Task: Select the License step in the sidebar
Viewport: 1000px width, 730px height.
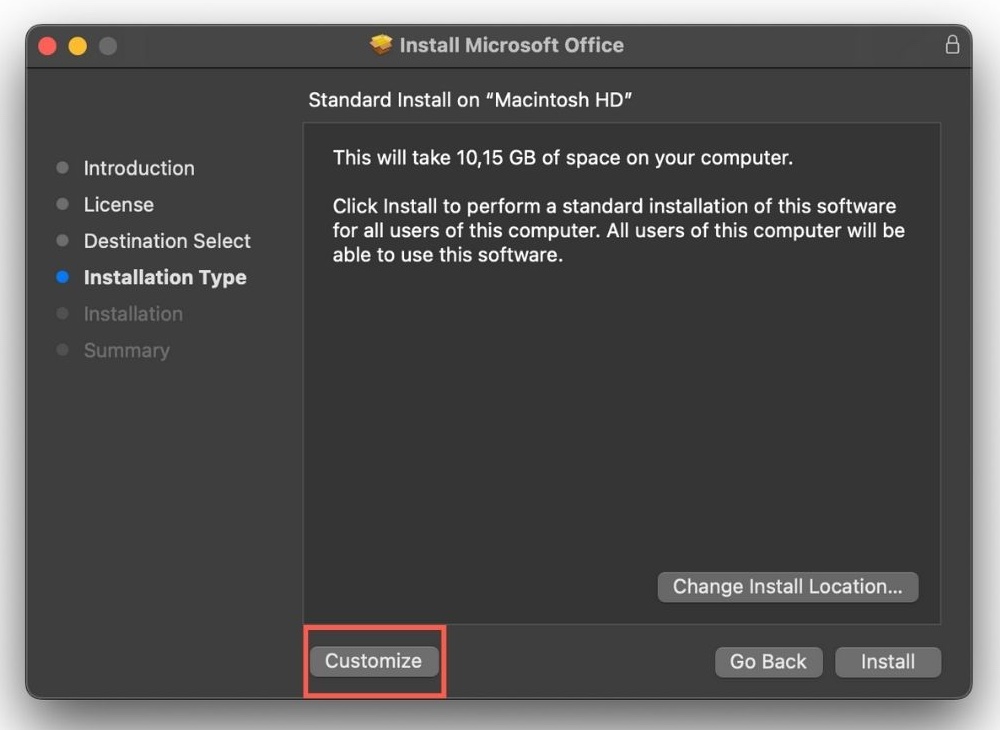Action: click(x=119, y=204)
